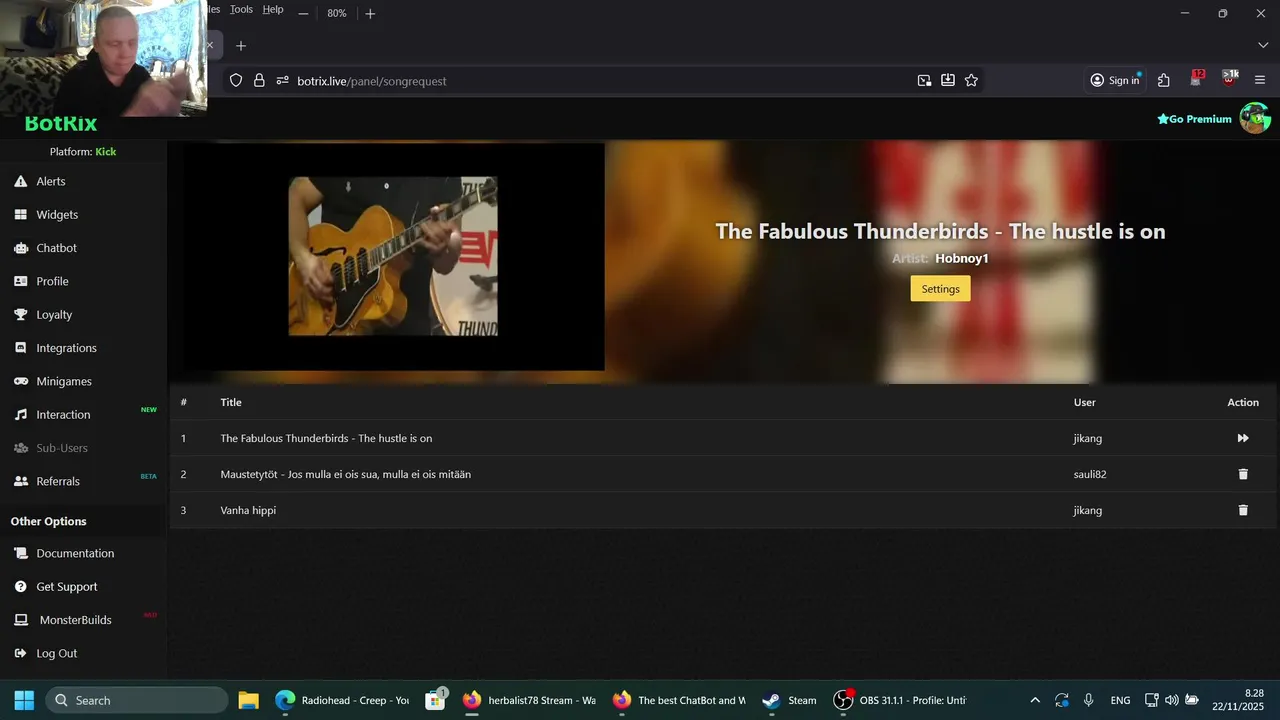Click the Kick platform label
Viewport: 1280px width, 720px height.
coord(105,152)
